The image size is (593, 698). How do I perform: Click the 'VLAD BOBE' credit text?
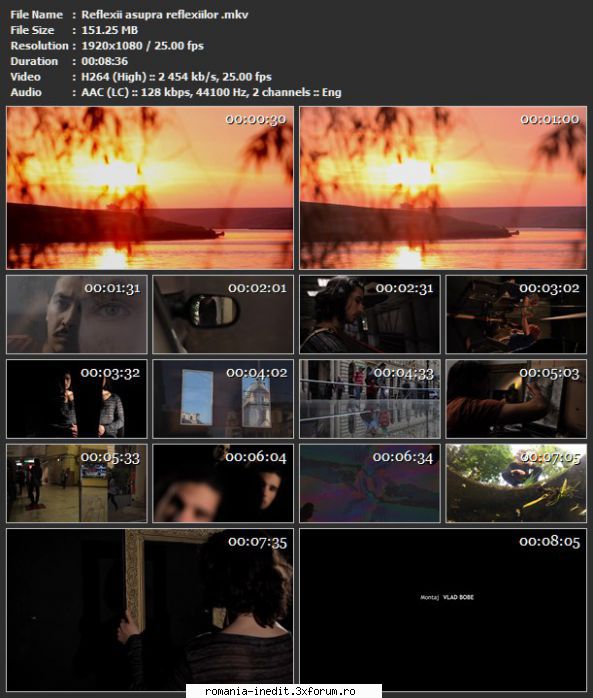[458, 597]
